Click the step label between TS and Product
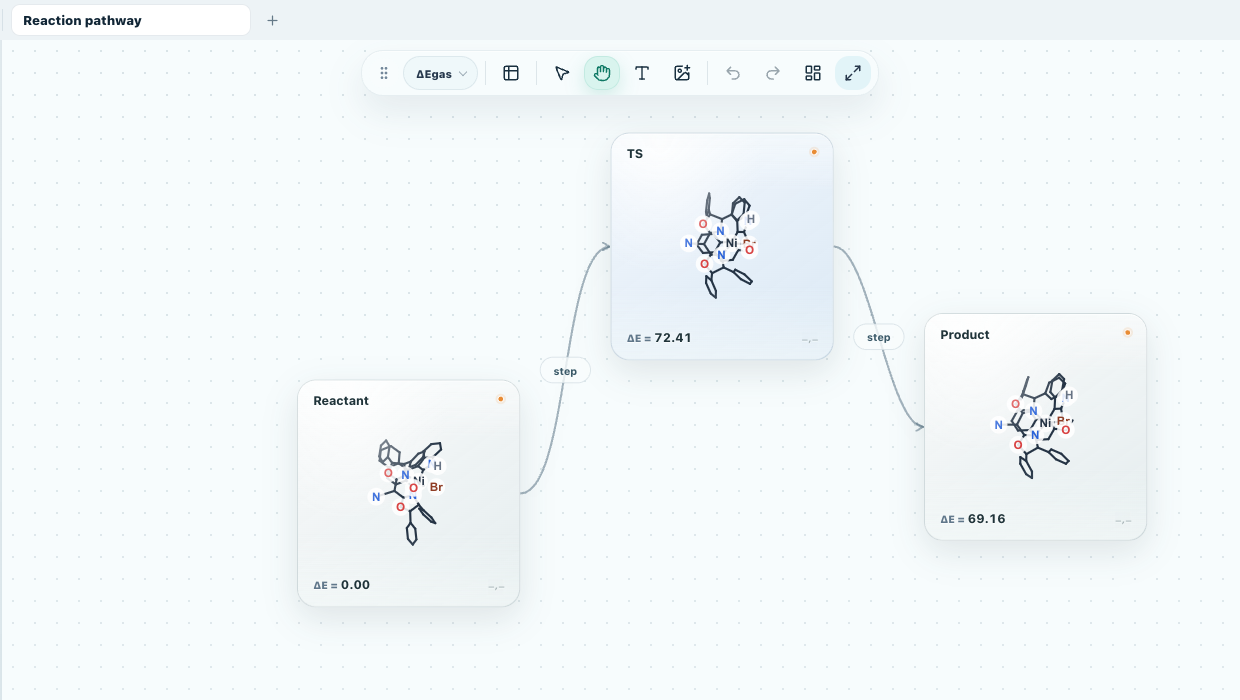 point(879,337)
